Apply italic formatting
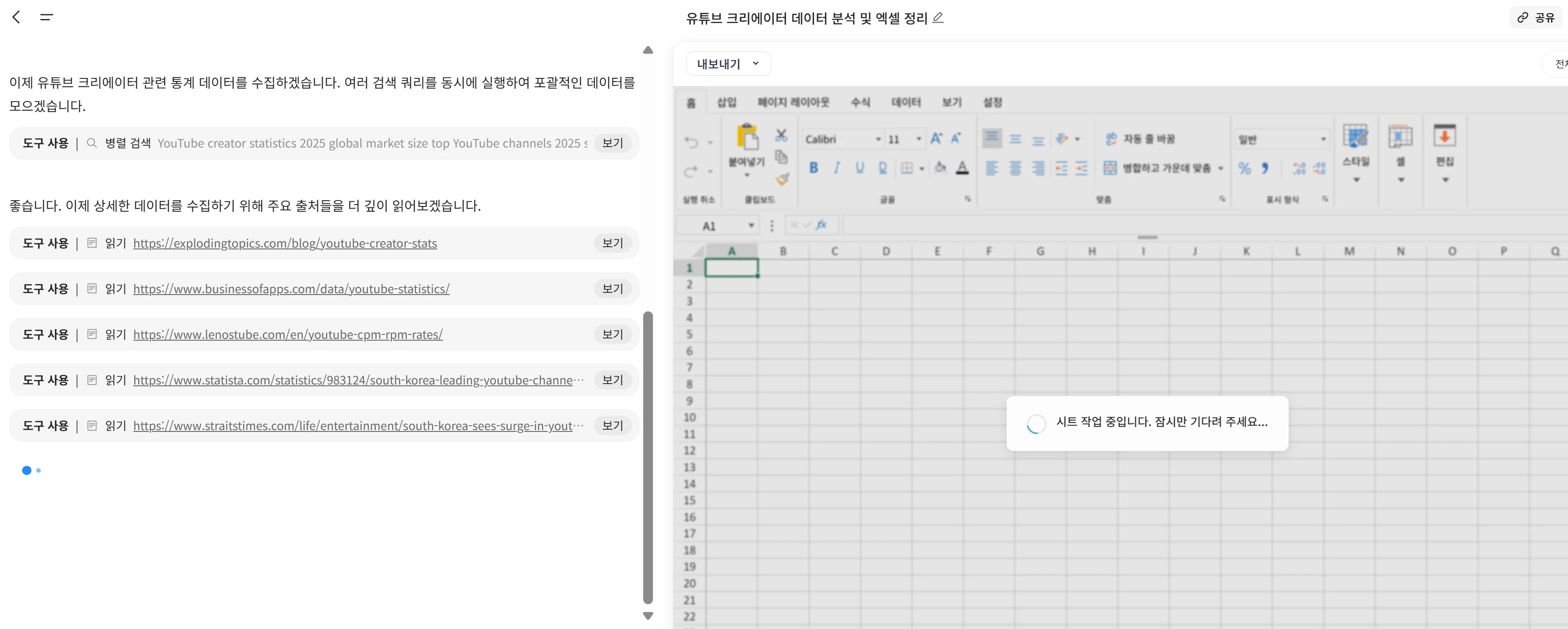Image resolution: width=1568 pixels, height=629 pixels. coord(837,169)
